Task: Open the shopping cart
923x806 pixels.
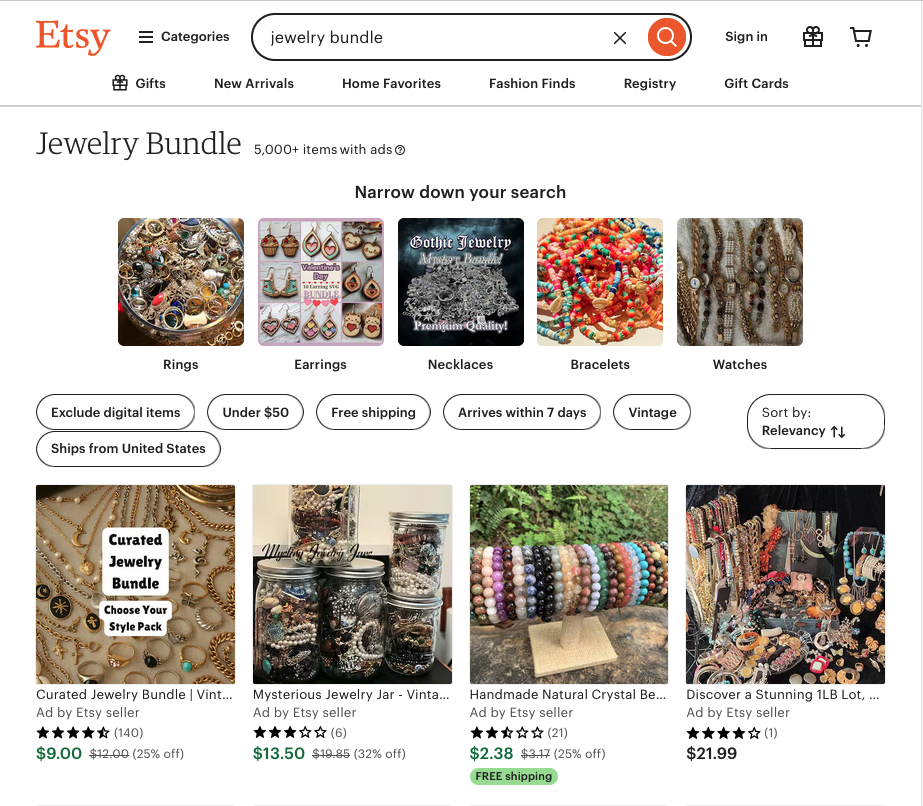Action: (x=861, y=37)
